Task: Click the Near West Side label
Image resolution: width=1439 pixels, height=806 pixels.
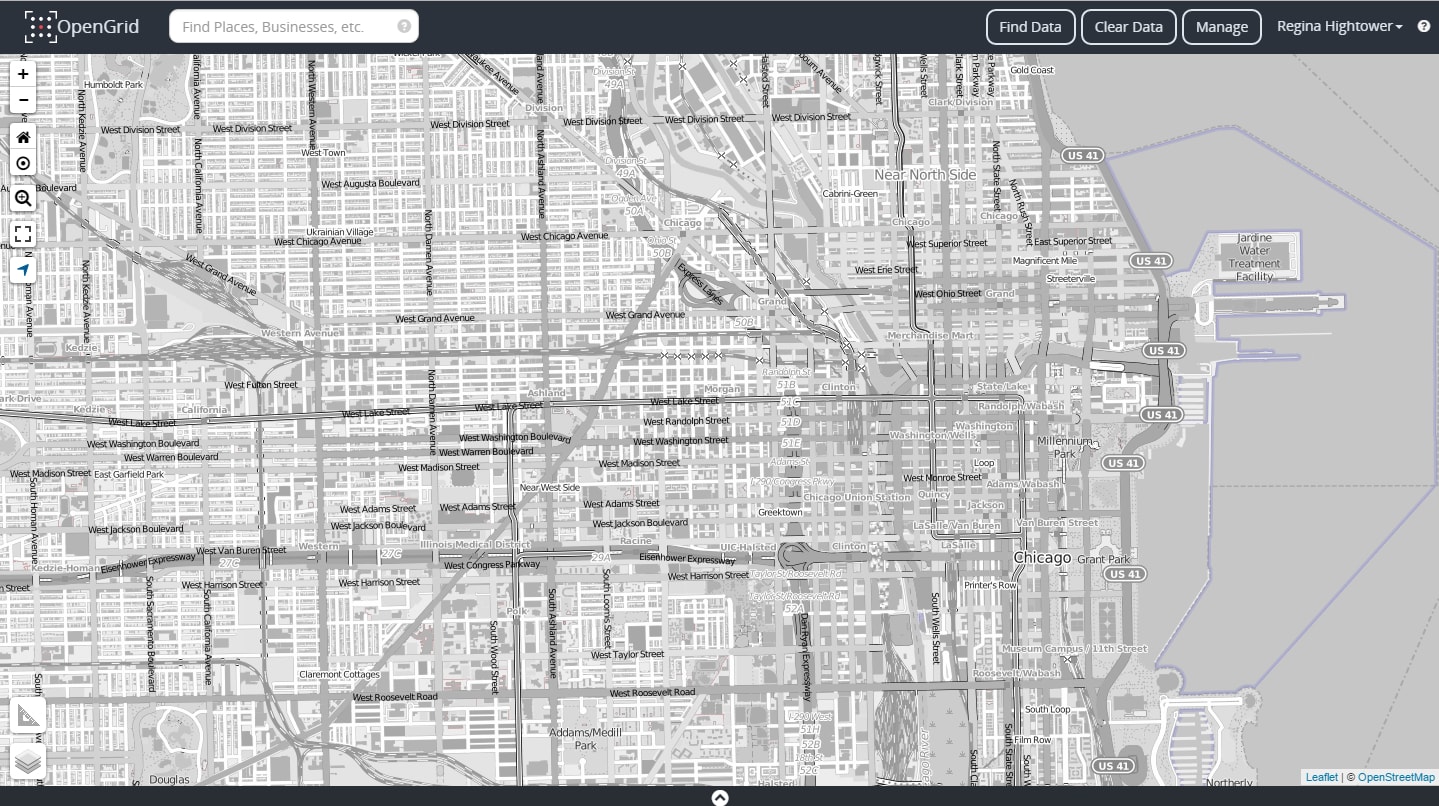Action: (549, 488)
